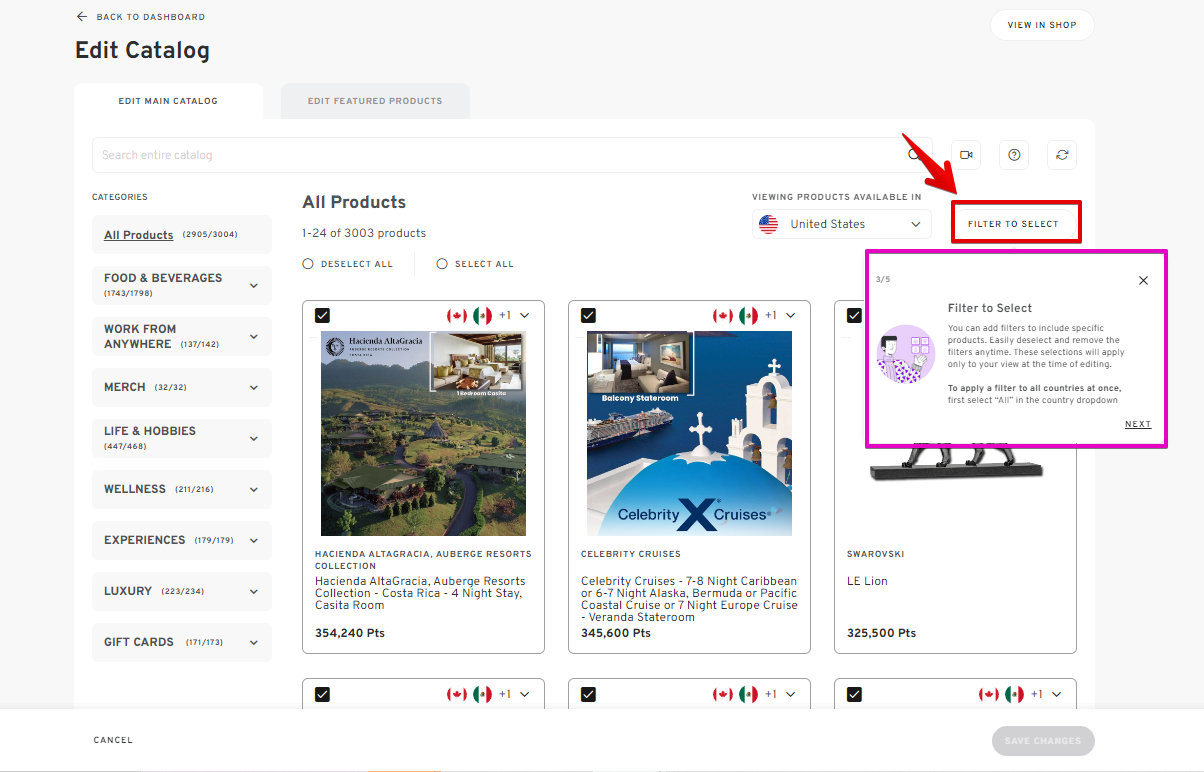Select the Deselect All radio button
The height and width of the screenshot is (772, 1204).
(x=308, y=264)
